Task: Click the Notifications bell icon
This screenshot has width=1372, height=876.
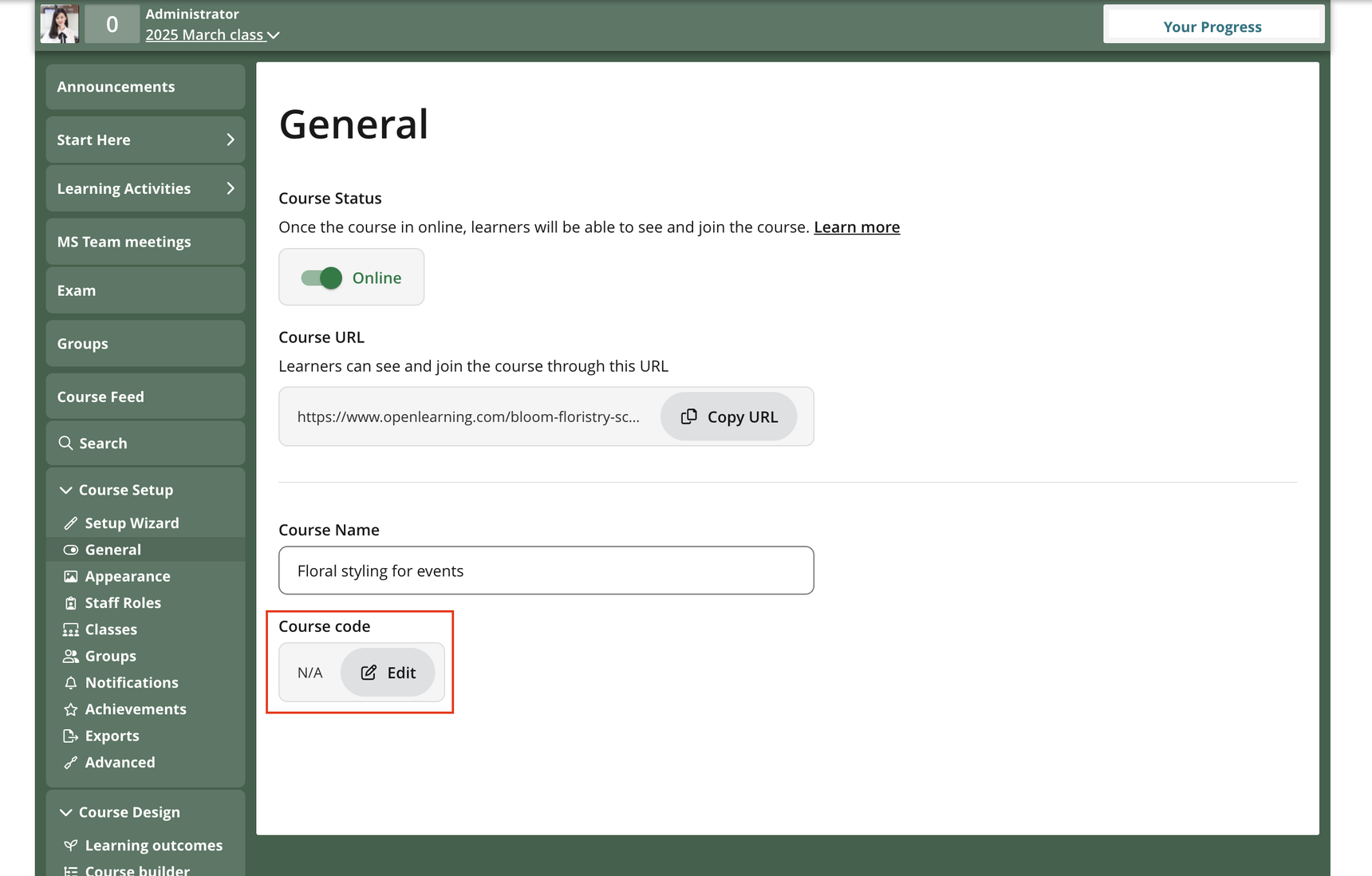Action: coord(71,683)
